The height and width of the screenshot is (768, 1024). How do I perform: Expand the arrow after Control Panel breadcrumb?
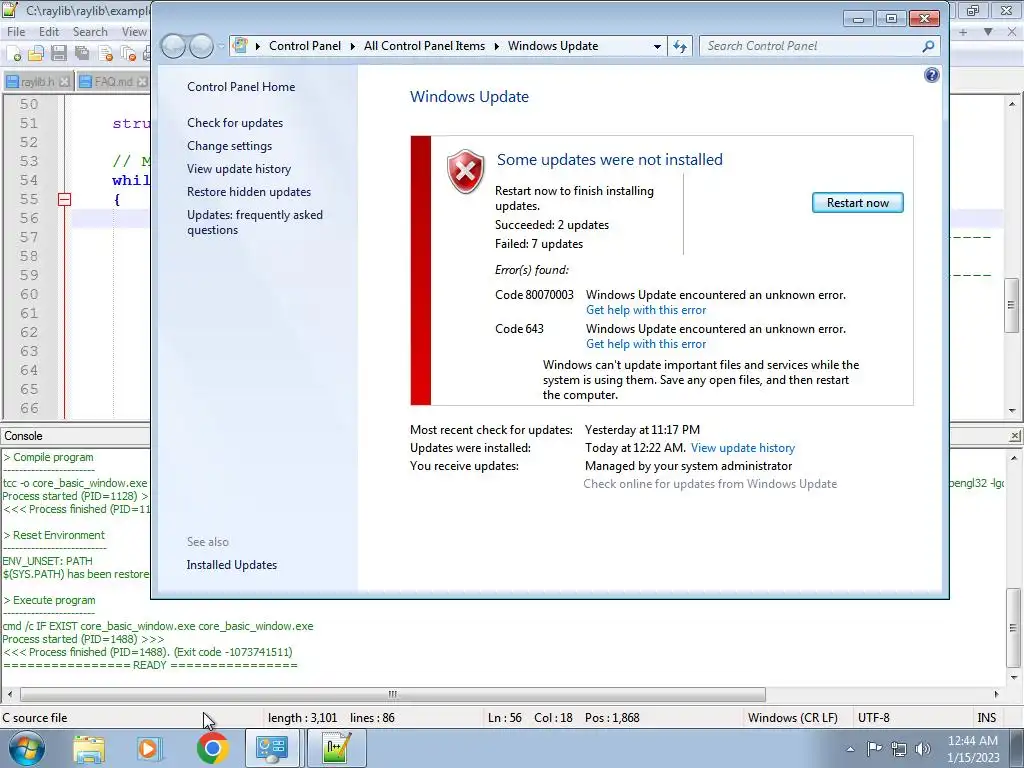pos(353,46)
